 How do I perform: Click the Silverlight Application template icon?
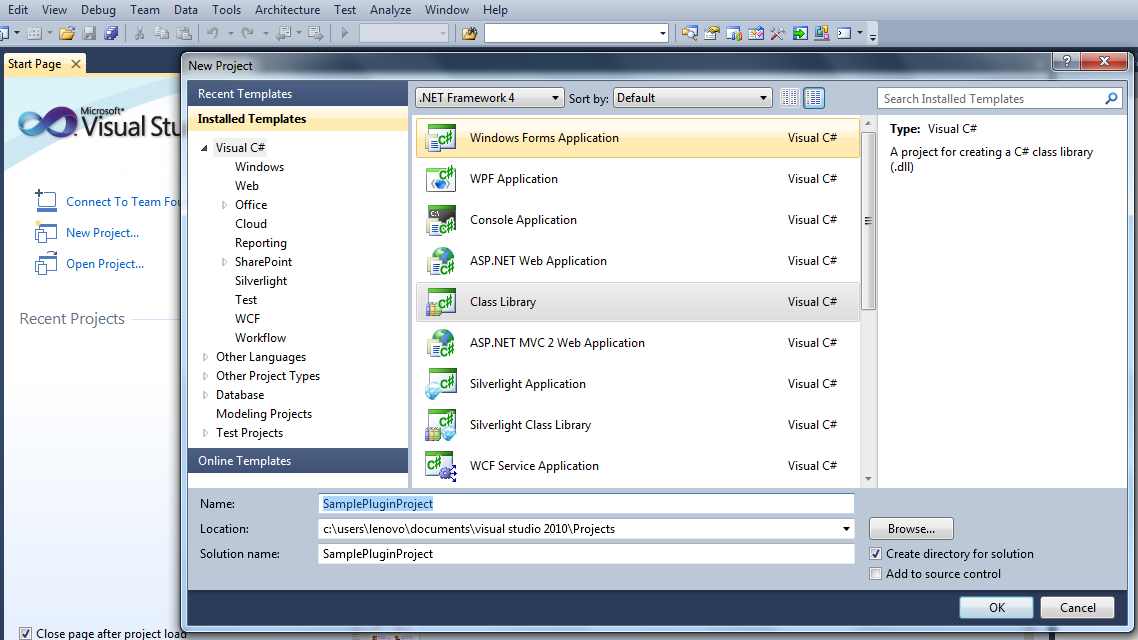pyautogui.click(x=441, y=384)
